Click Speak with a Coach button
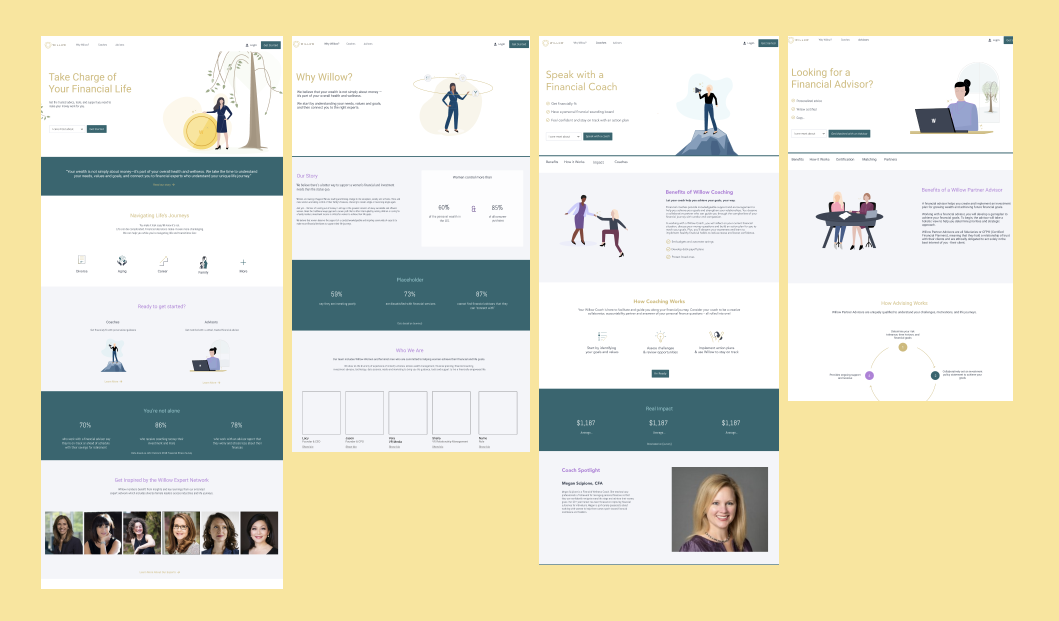The height and width of the screenshot is (621, 1059). pos(598,136)
